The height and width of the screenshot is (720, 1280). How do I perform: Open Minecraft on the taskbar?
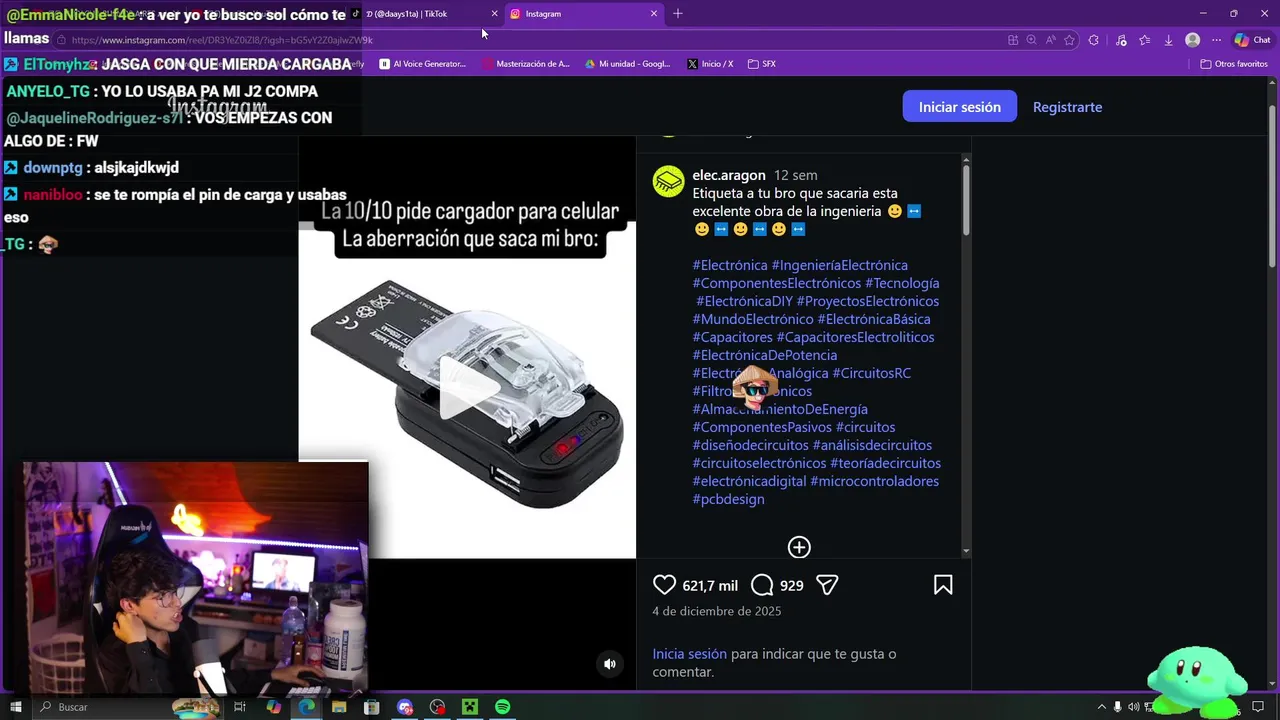coord(469,707)
